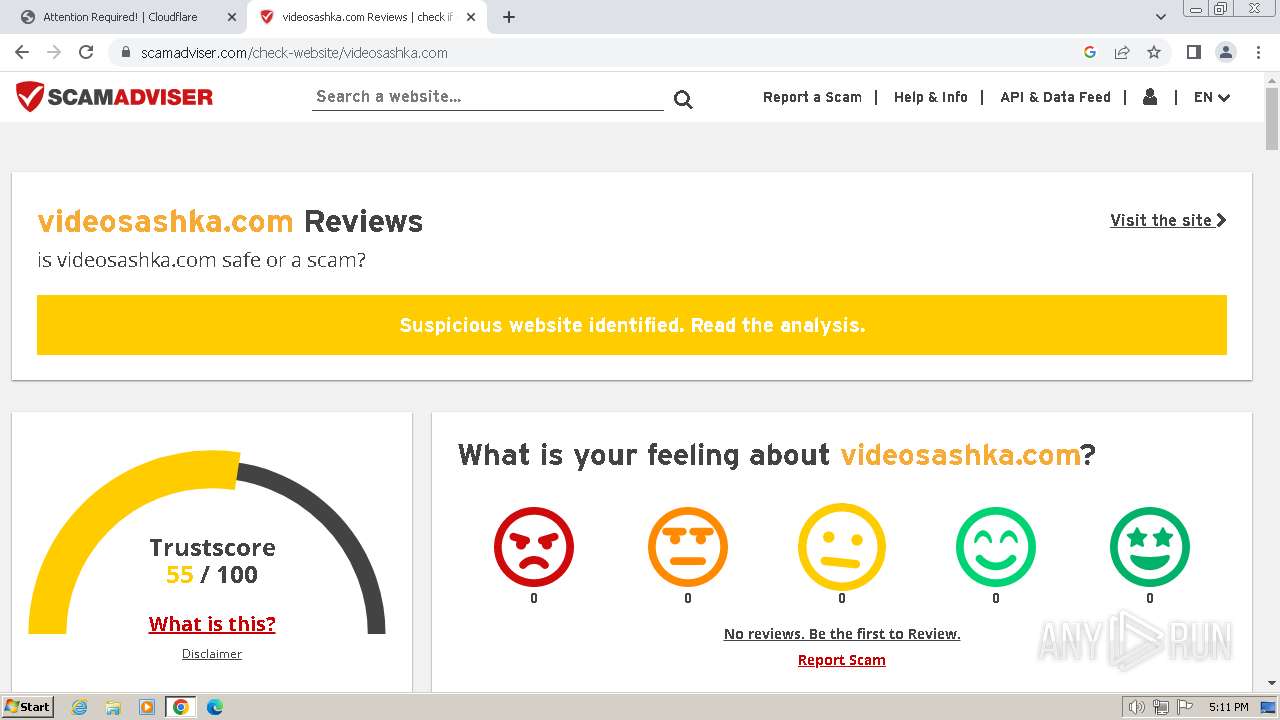Select the smiling green face
1280x720 pixels.
coord(996,546)
